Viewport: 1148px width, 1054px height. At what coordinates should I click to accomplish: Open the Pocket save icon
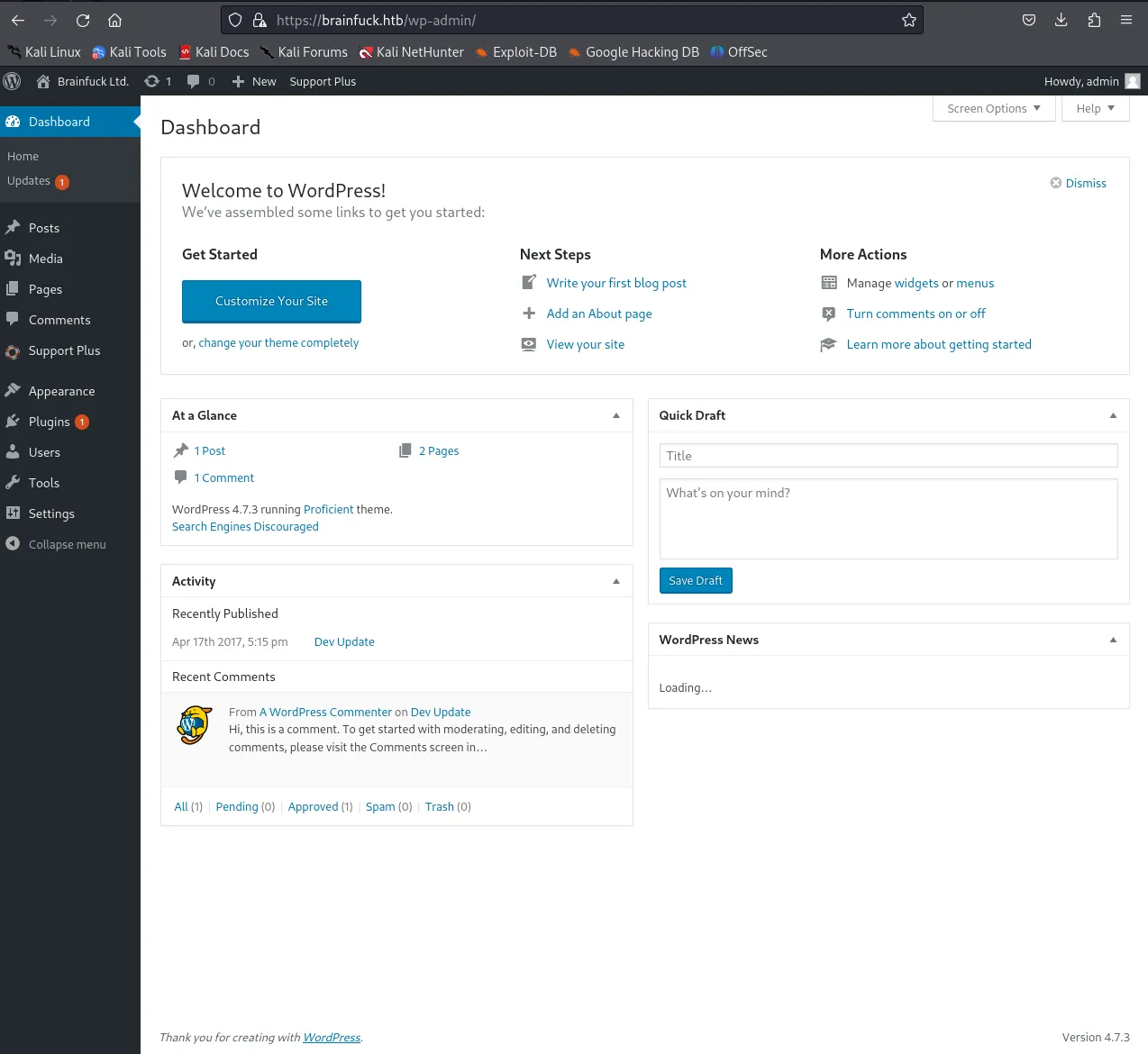point(1029,20)
